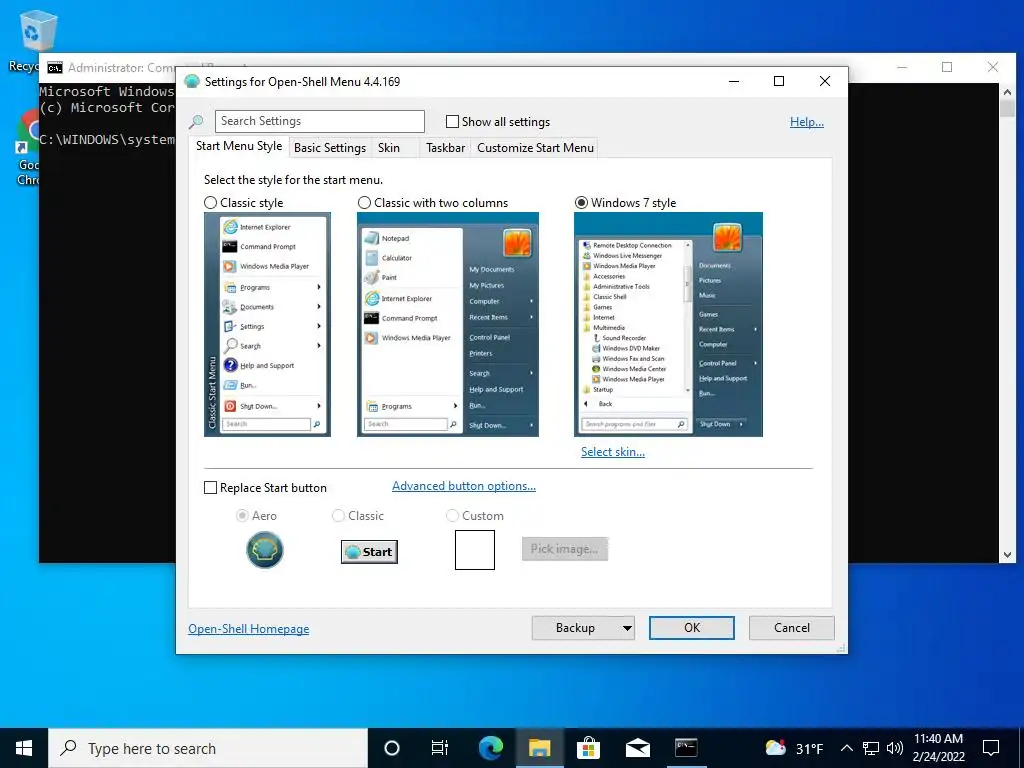
Task: Switch to the Basic Settings tab
Action: point(330,148)
